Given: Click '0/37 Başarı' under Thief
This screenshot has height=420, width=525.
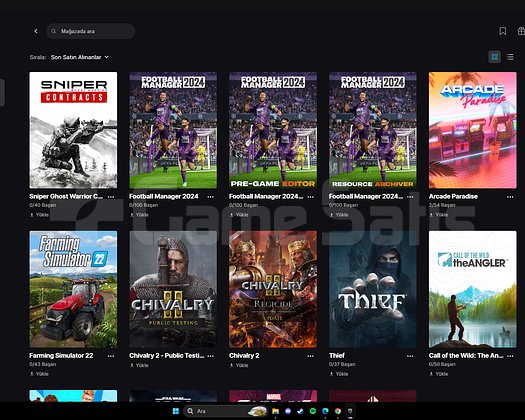Looking at the screenshot, I should [342, 364].
